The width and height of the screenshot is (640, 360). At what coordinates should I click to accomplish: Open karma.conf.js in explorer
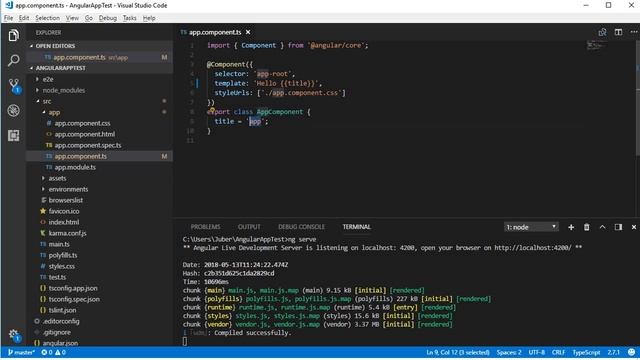67,233
